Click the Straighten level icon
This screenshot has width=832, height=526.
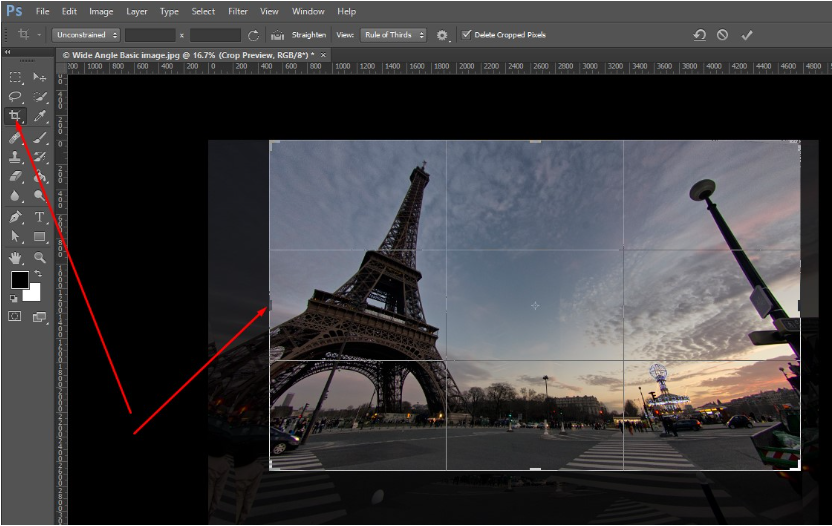point(278,35)
